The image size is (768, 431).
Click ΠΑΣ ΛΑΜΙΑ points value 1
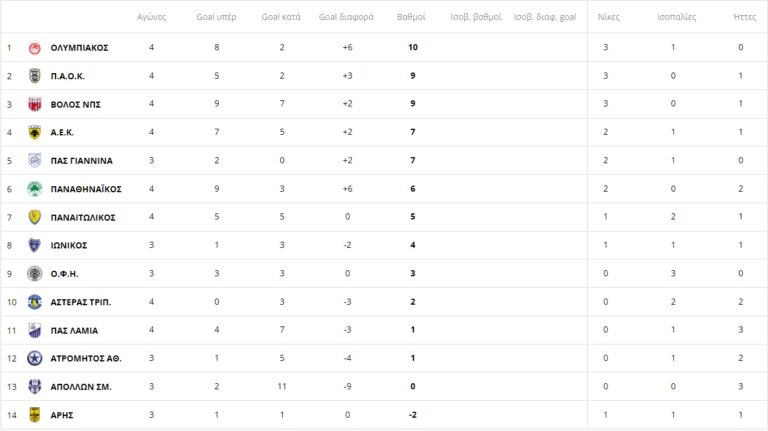[x=412, y=330]
